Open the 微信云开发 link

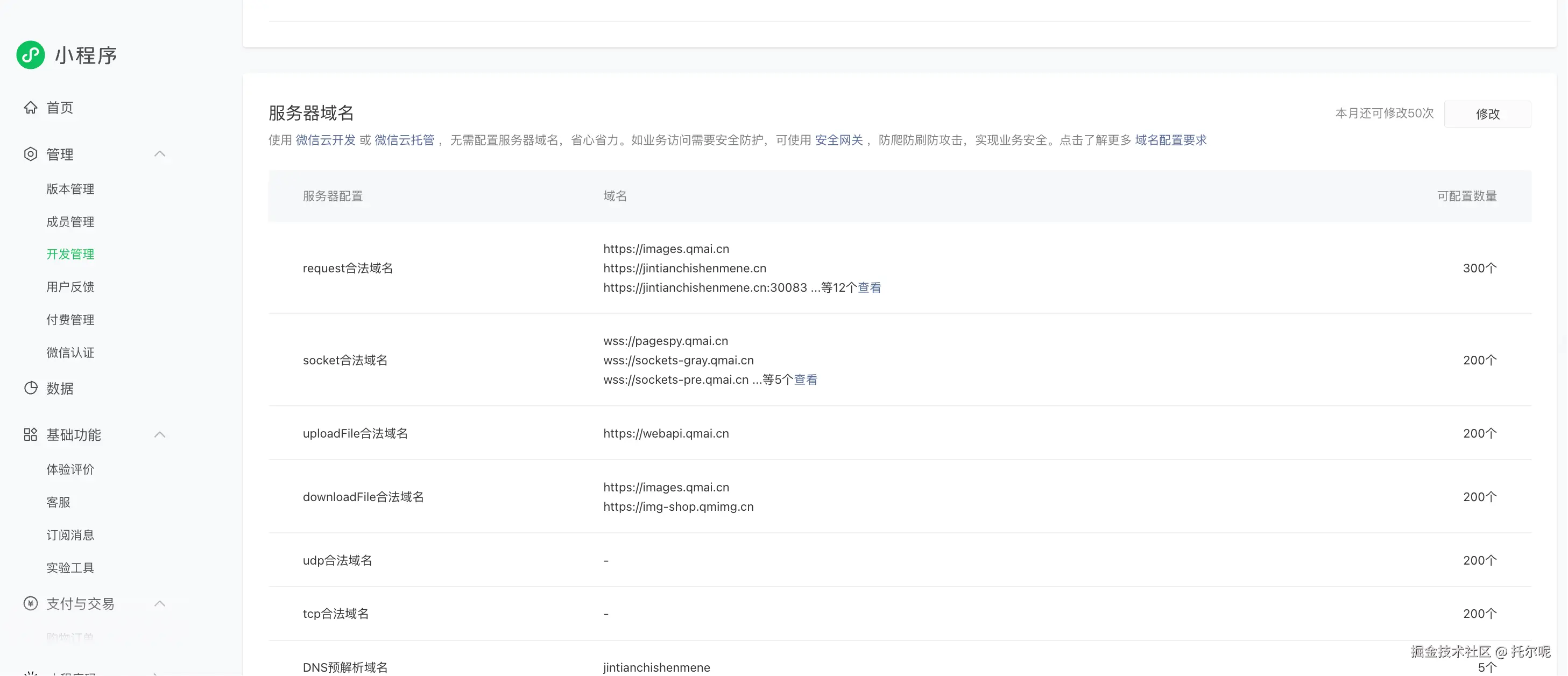(326, 140)
